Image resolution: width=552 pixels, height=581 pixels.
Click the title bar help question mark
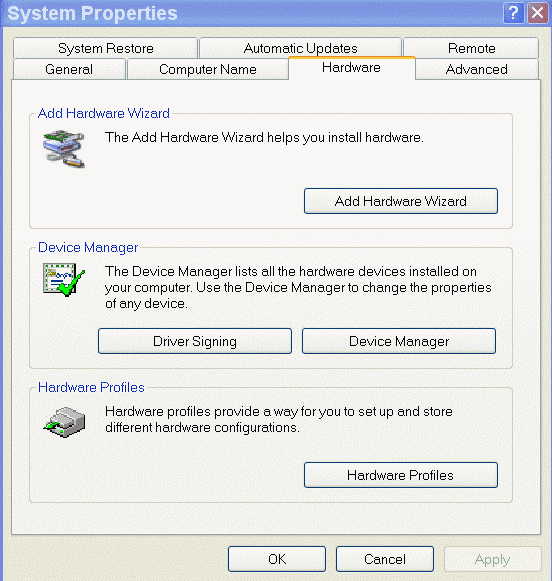coord(513,13)
